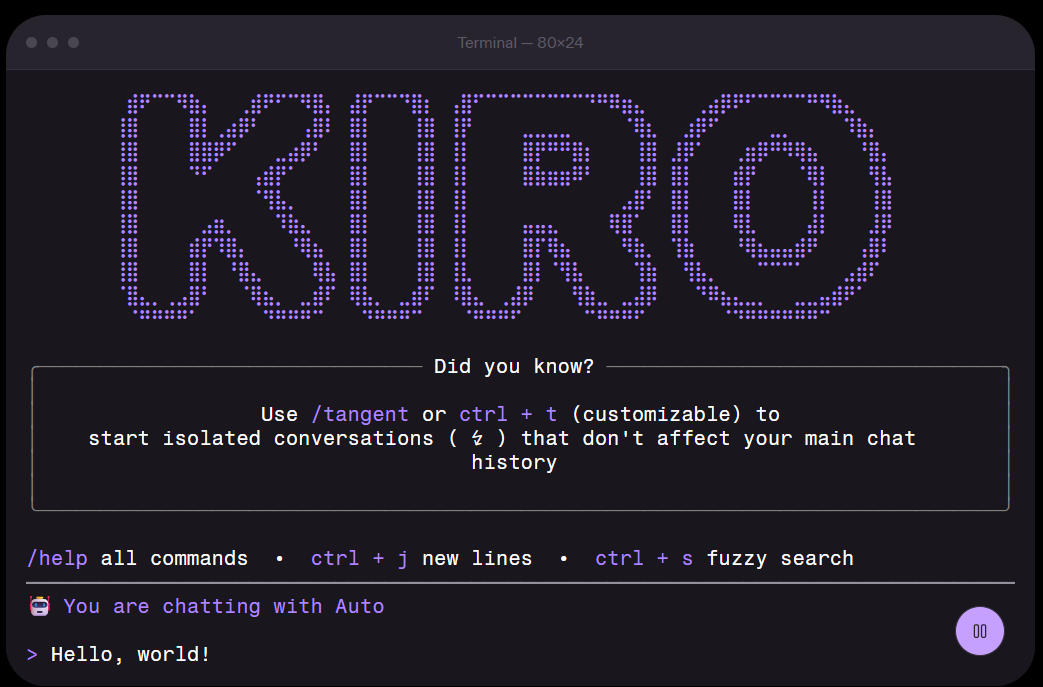Image resolution: width=1043 pixels, height=687 pixels.
Task: Select the Auto model name
Action: (x=361, y=606)
